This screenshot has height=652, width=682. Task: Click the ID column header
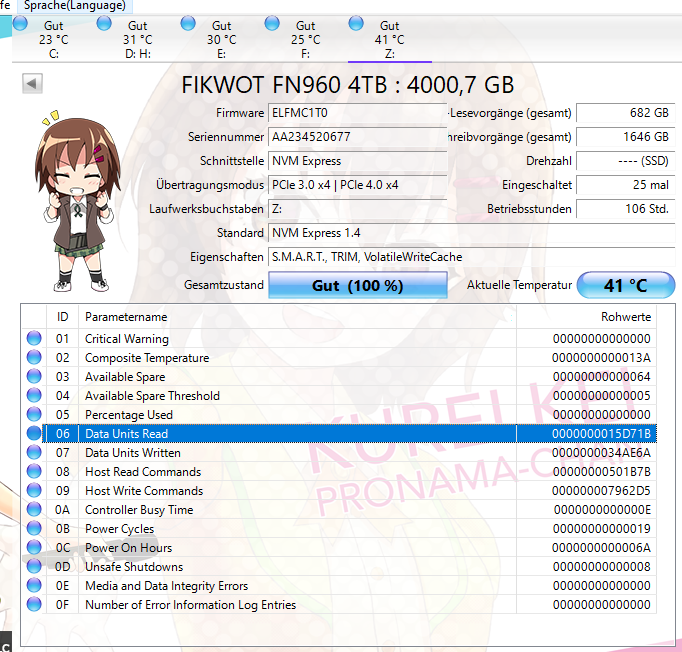coord(62,317)
